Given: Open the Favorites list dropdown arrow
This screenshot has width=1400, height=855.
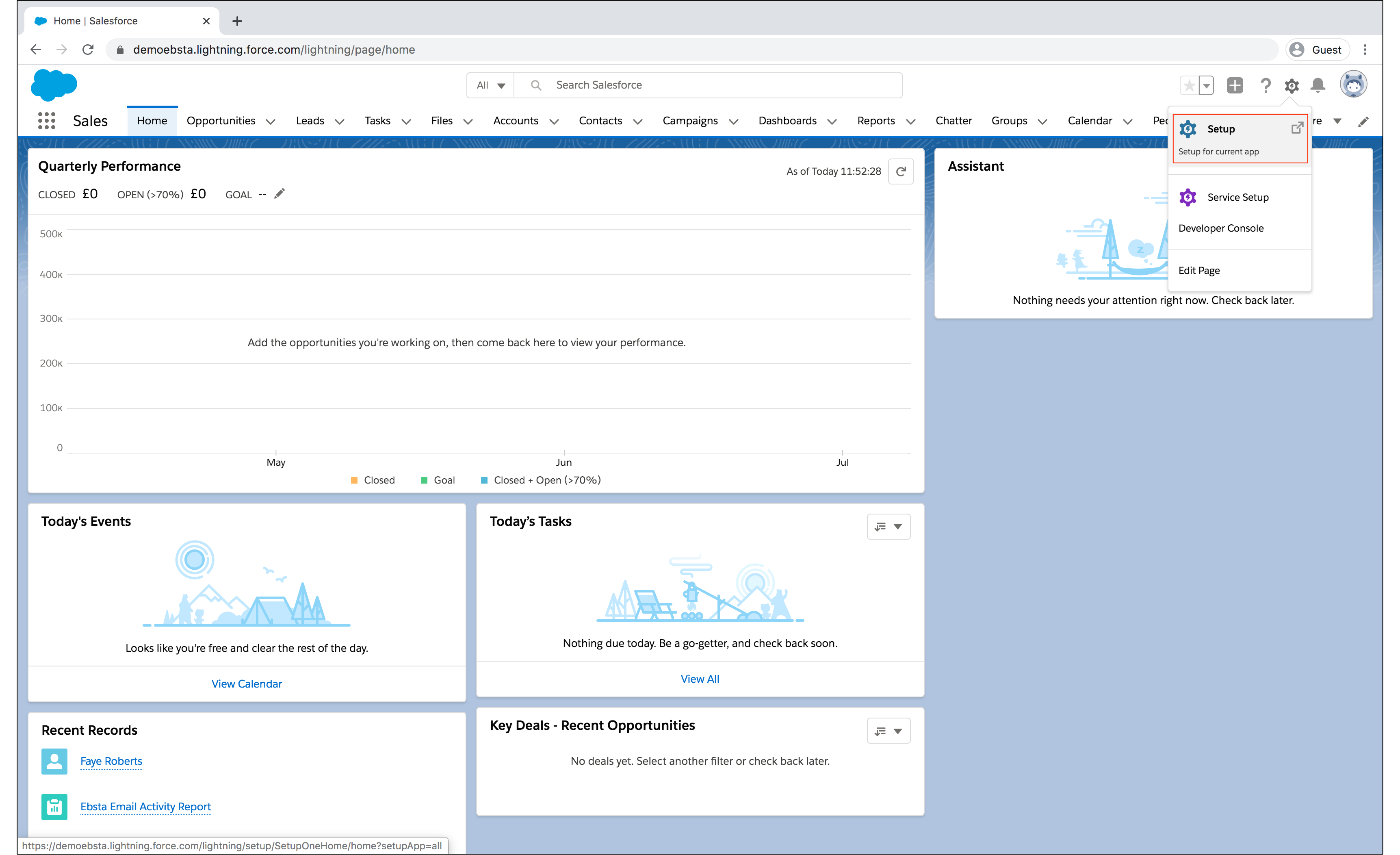Looking at the screenshot, I should pyautogui.click(x=1206, y=85).
